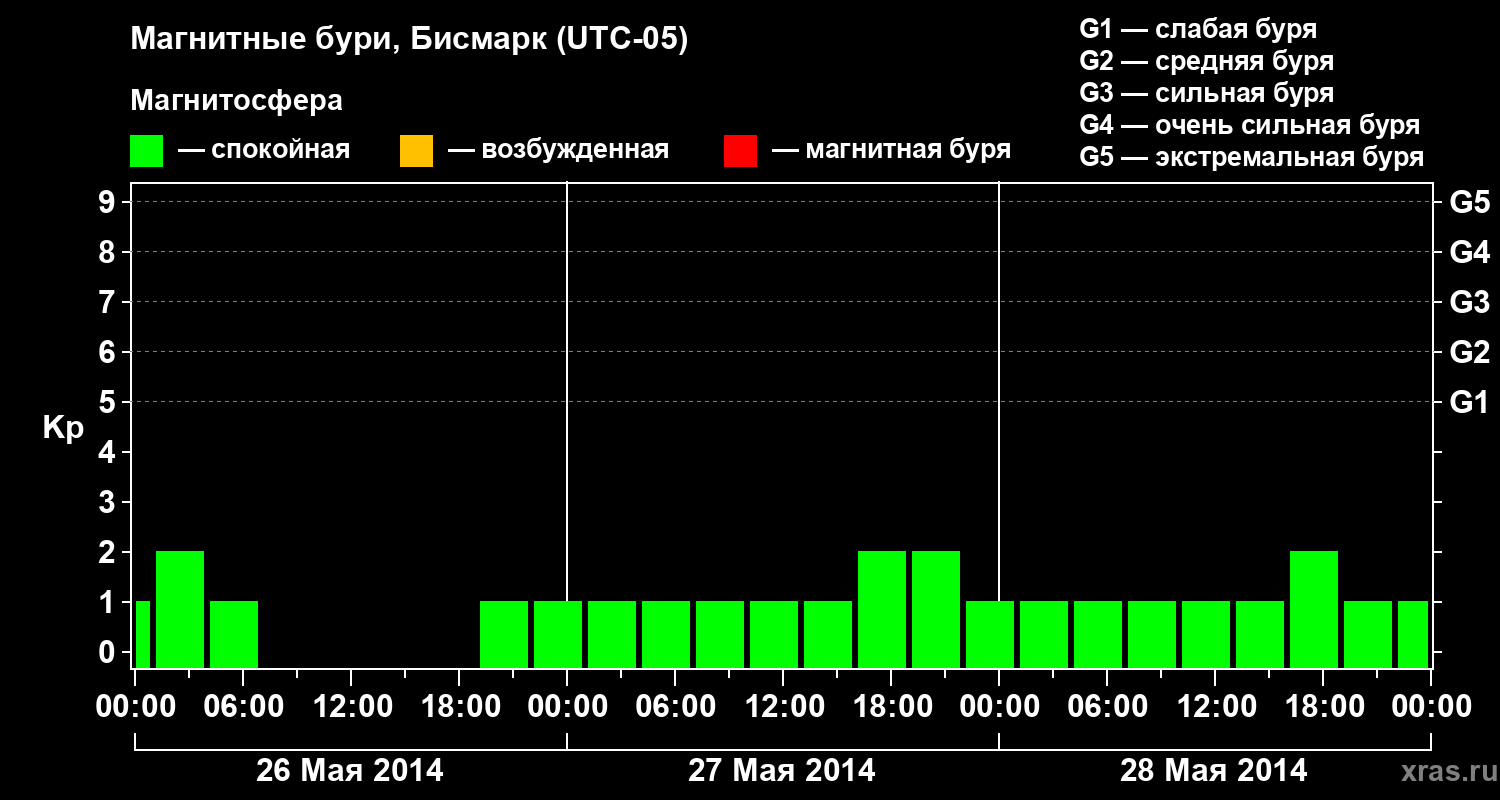Click the '18:00' tick label above 27 Мая
The width and height of the screenshot is (1500, 800).
(x=891, y=707)
